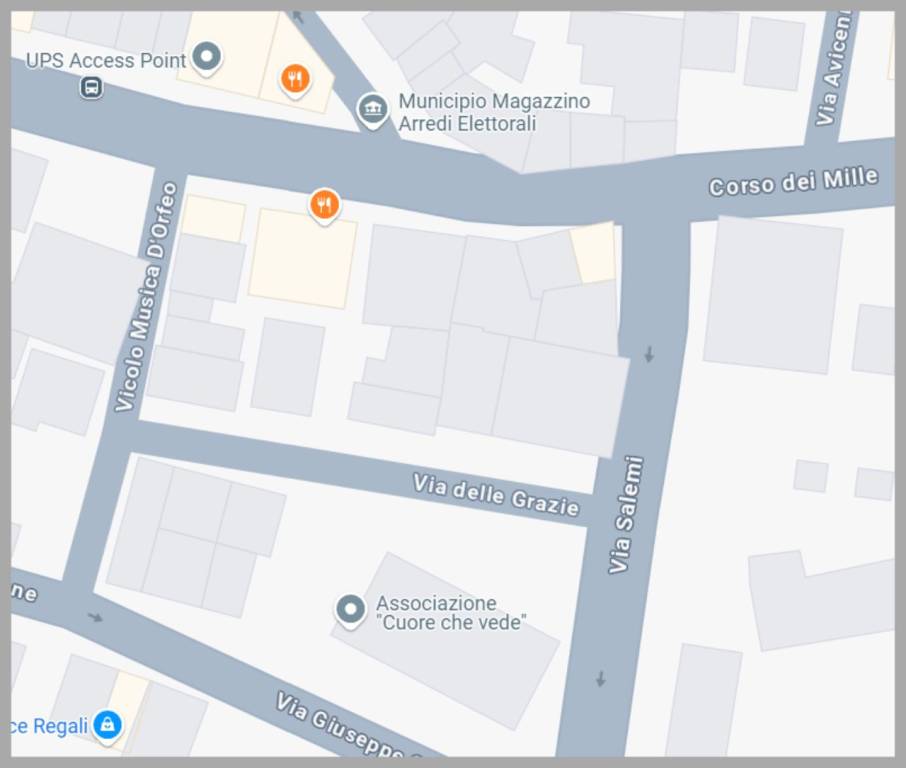Click the blue Regali shop label
This screenshot has width=906, height=768.
(50, 726)
